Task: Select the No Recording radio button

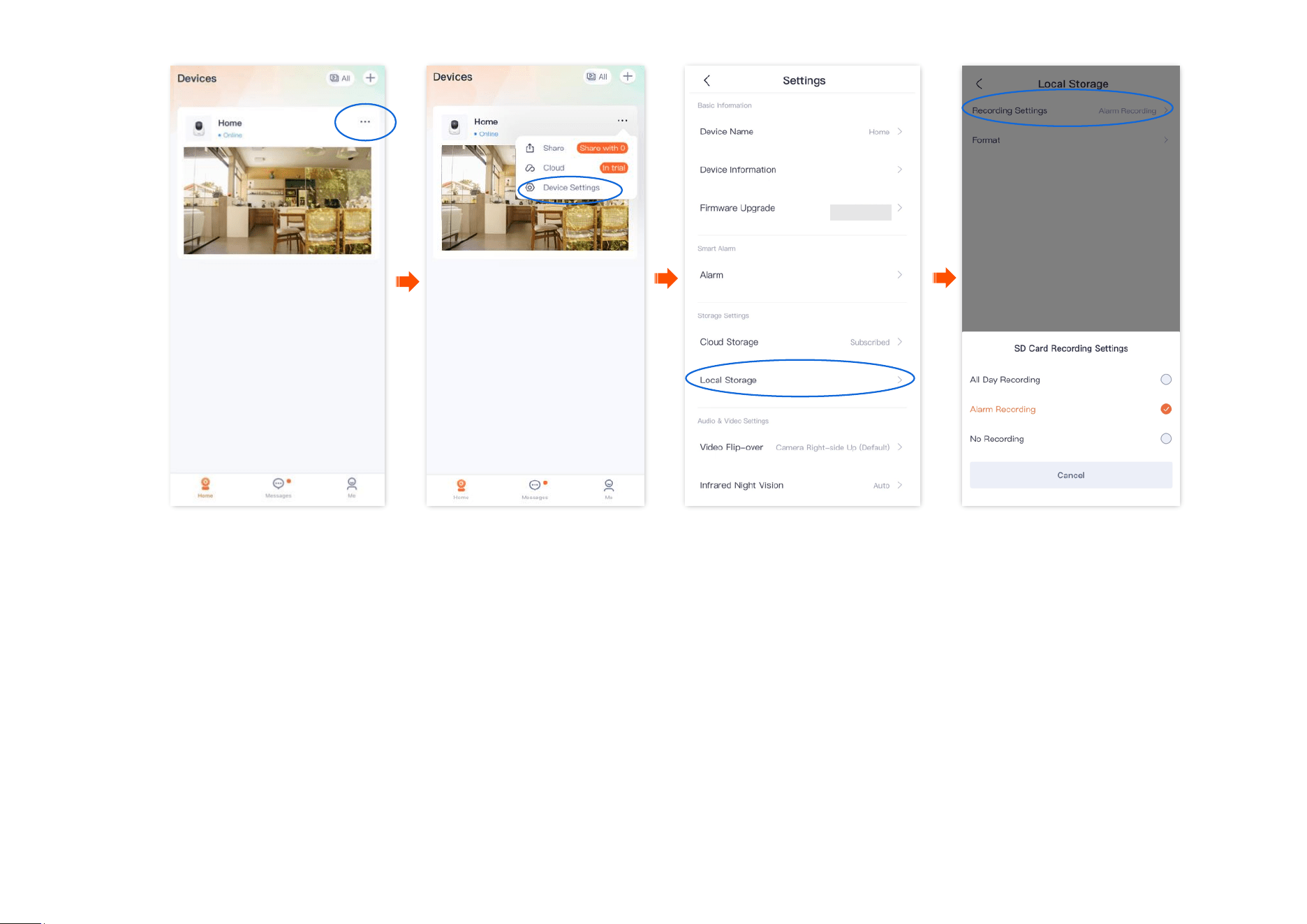Action: [x=1166, y=438]
